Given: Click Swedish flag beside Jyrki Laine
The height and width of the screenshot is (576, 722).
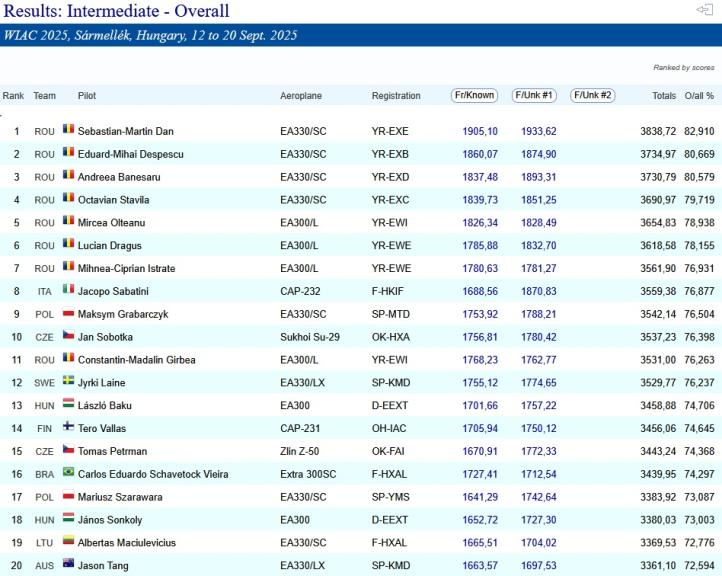Looking at the screenshot, I should point(68,382).
